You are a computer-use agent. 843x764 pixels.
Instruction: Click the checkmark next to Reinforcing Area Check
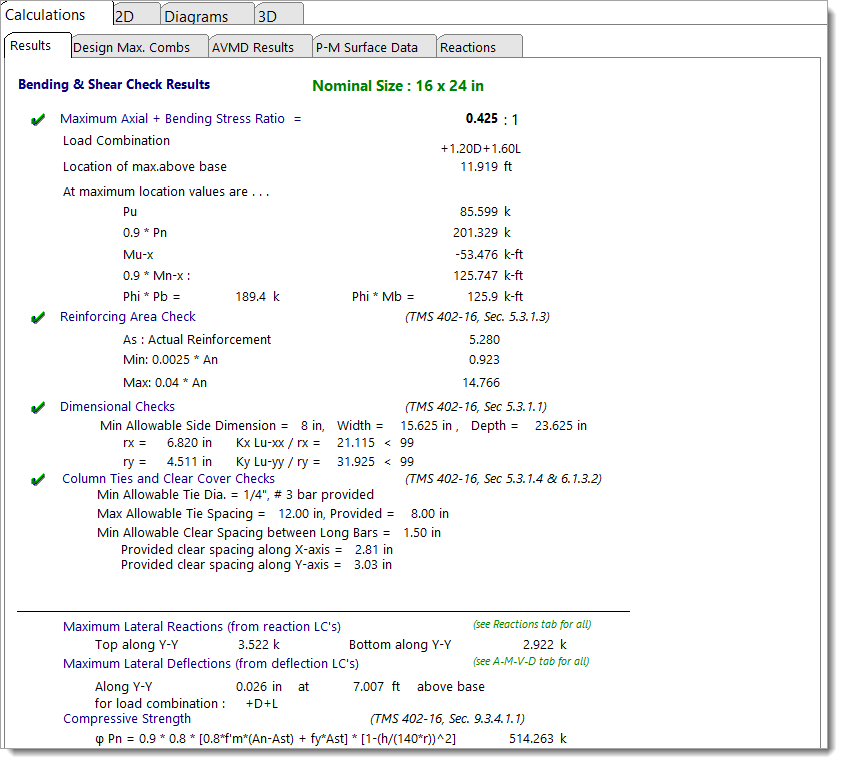tap(38, 318)
